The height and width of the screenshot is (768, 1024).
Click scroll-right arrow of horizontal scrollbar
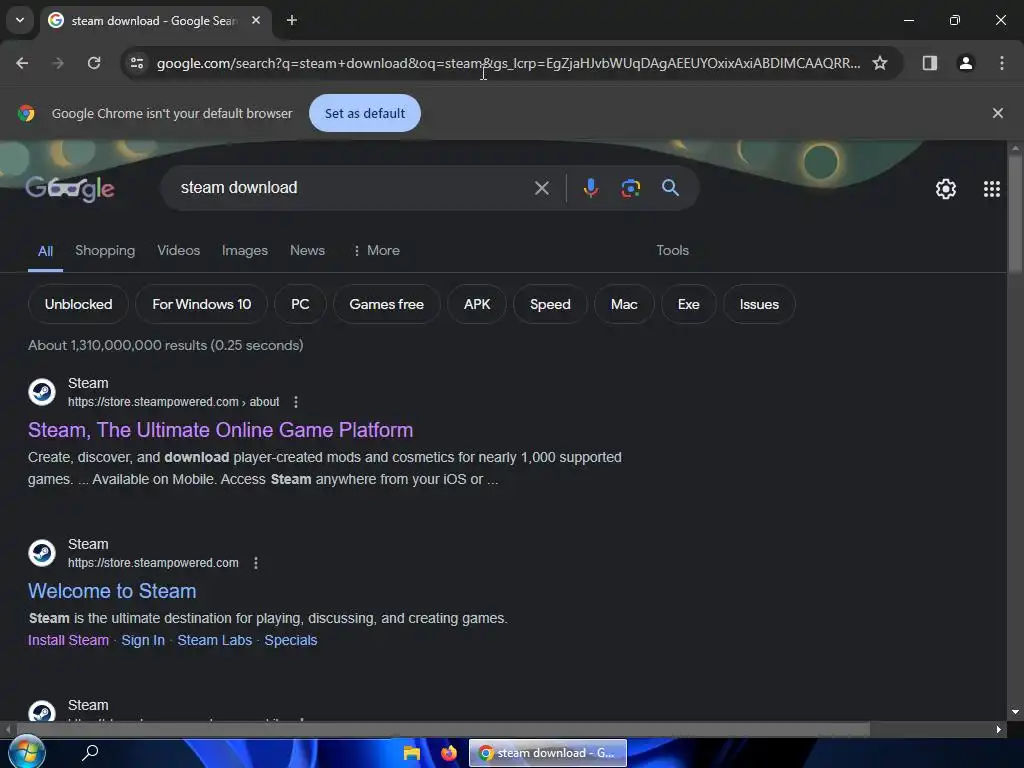click(x=999, y=729)
